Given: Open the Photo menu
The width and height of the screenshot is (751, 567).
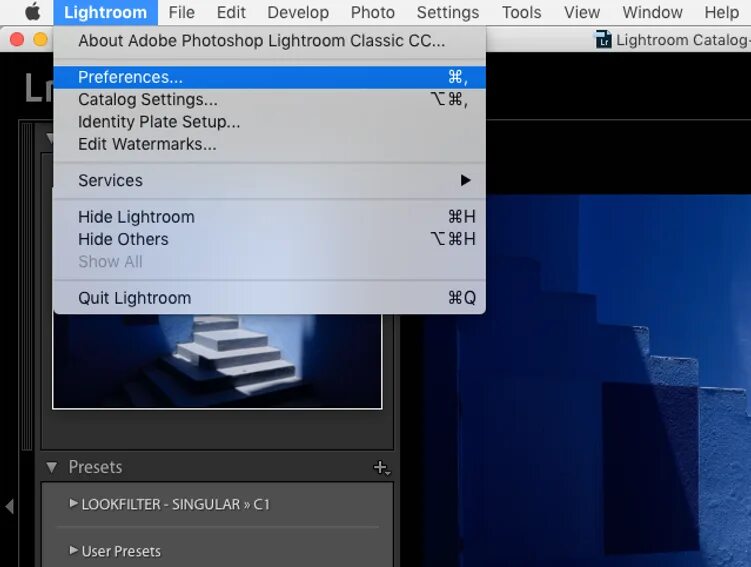Looking at the screenshot, I should (x=373, y=12).
